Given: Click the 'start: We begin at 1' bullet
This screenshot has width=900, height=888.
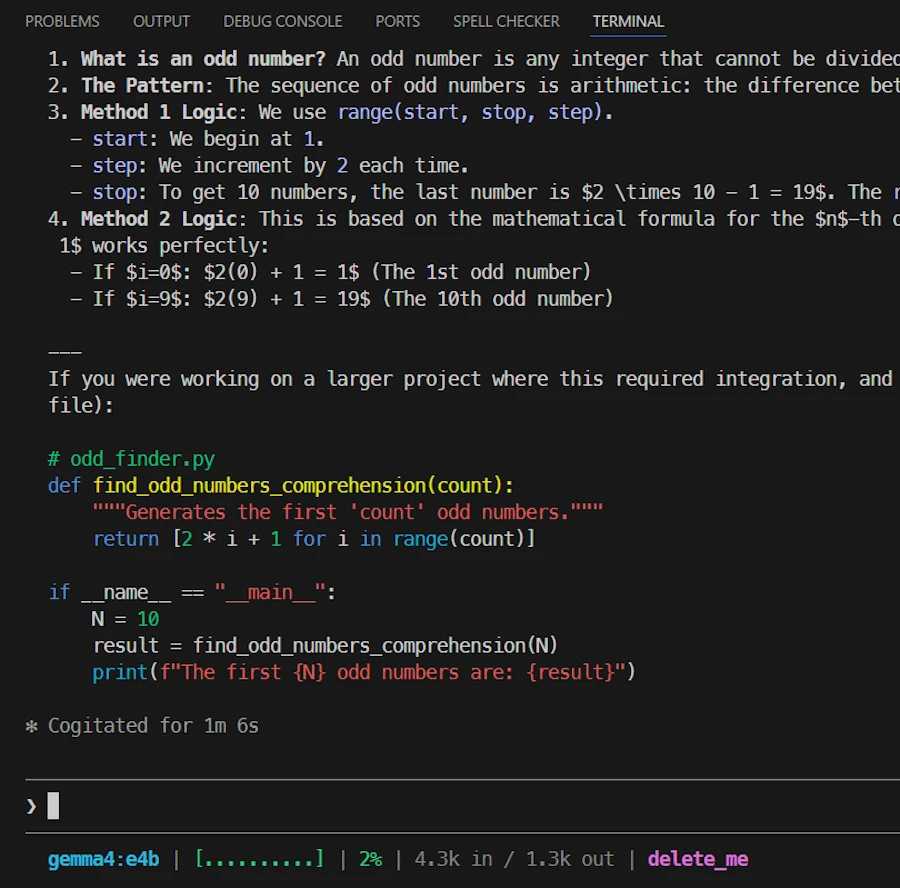Looking at the screenshot, I should [x=197, y=139].
